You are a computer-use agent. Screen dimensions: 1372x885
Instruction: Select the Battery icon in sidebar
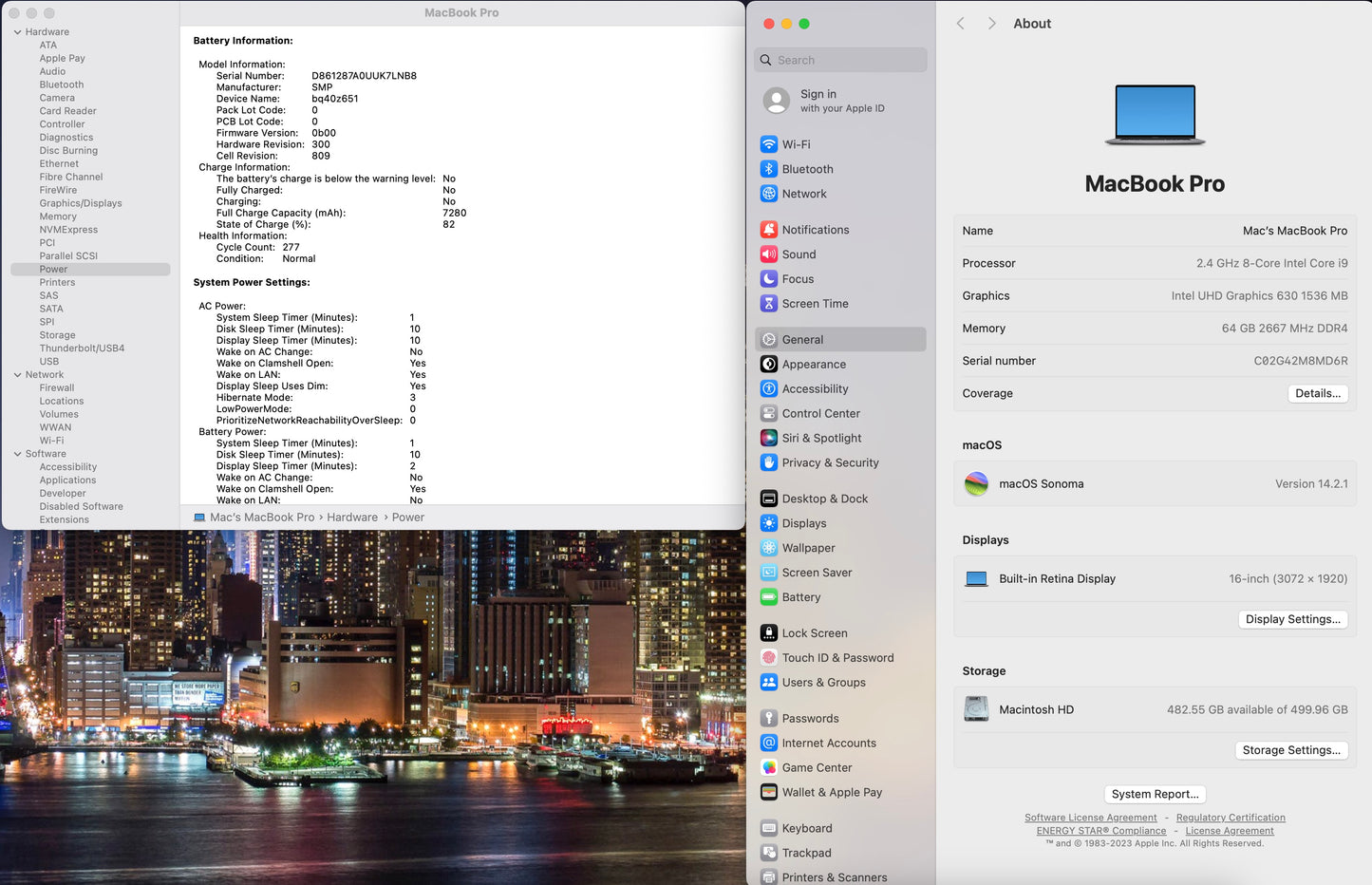pyautogui.click(x=769, y=598)
